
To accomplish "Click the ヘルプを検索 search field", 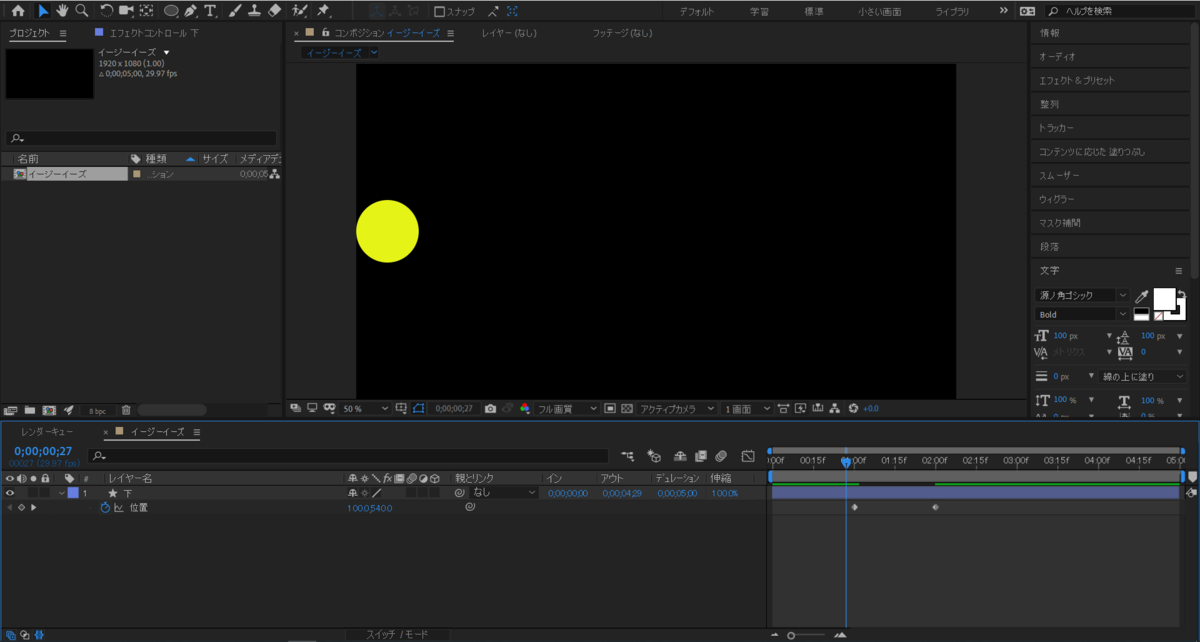I will pyautogui.click(x=1120, y=11).
